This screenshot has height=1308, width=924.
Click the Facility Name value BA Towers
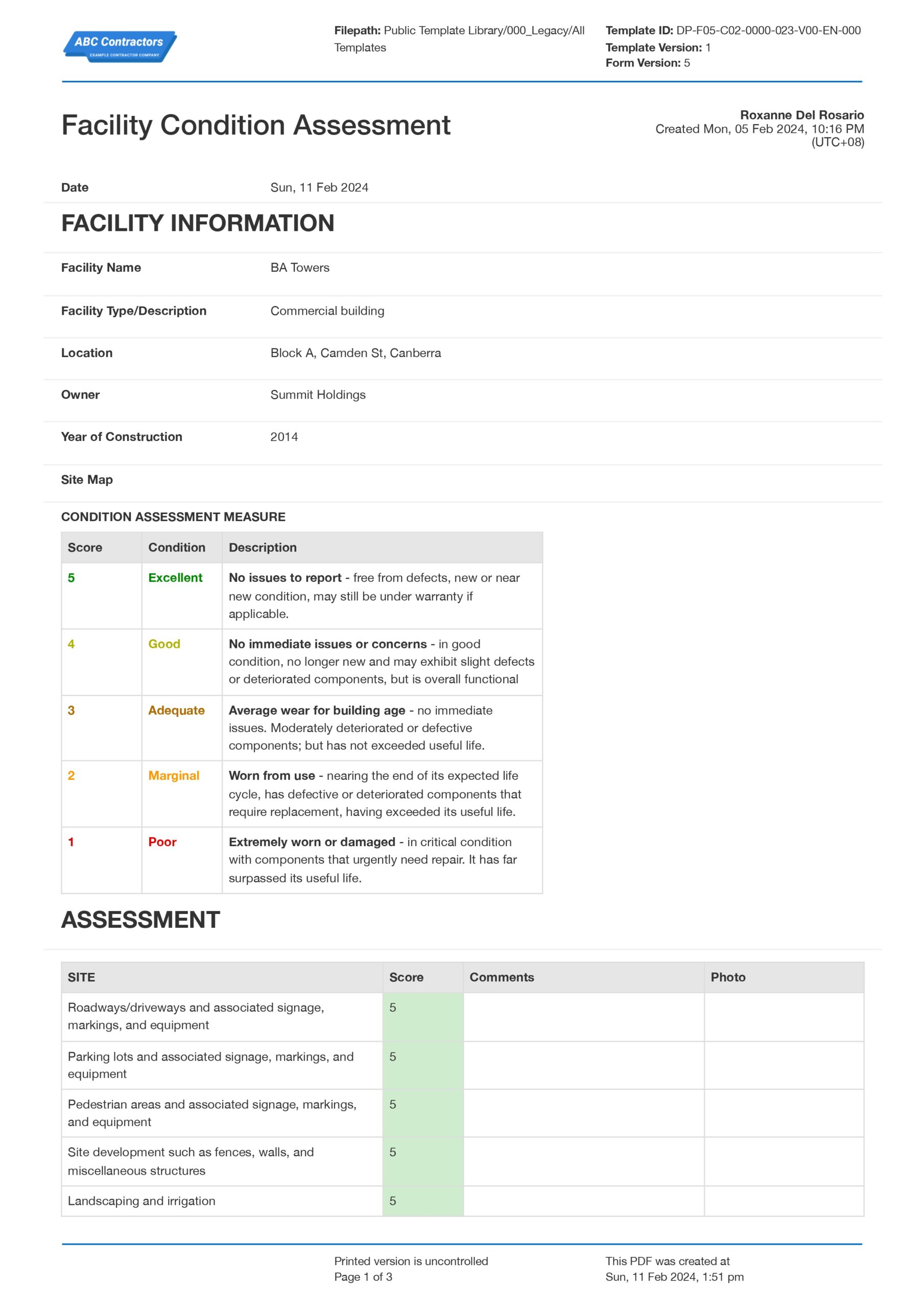click(x=300, y=268)
